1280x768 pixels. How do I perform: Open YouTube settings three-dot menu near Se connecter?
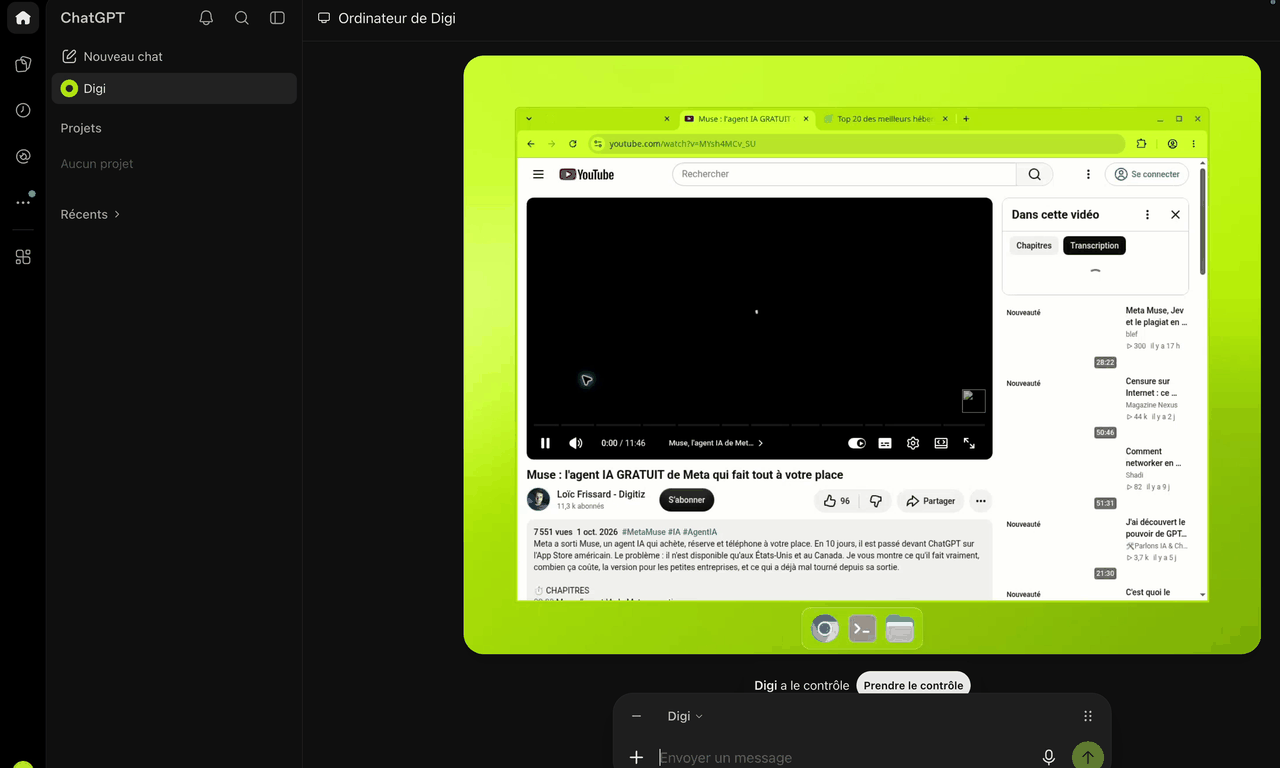coord(1088,174)
